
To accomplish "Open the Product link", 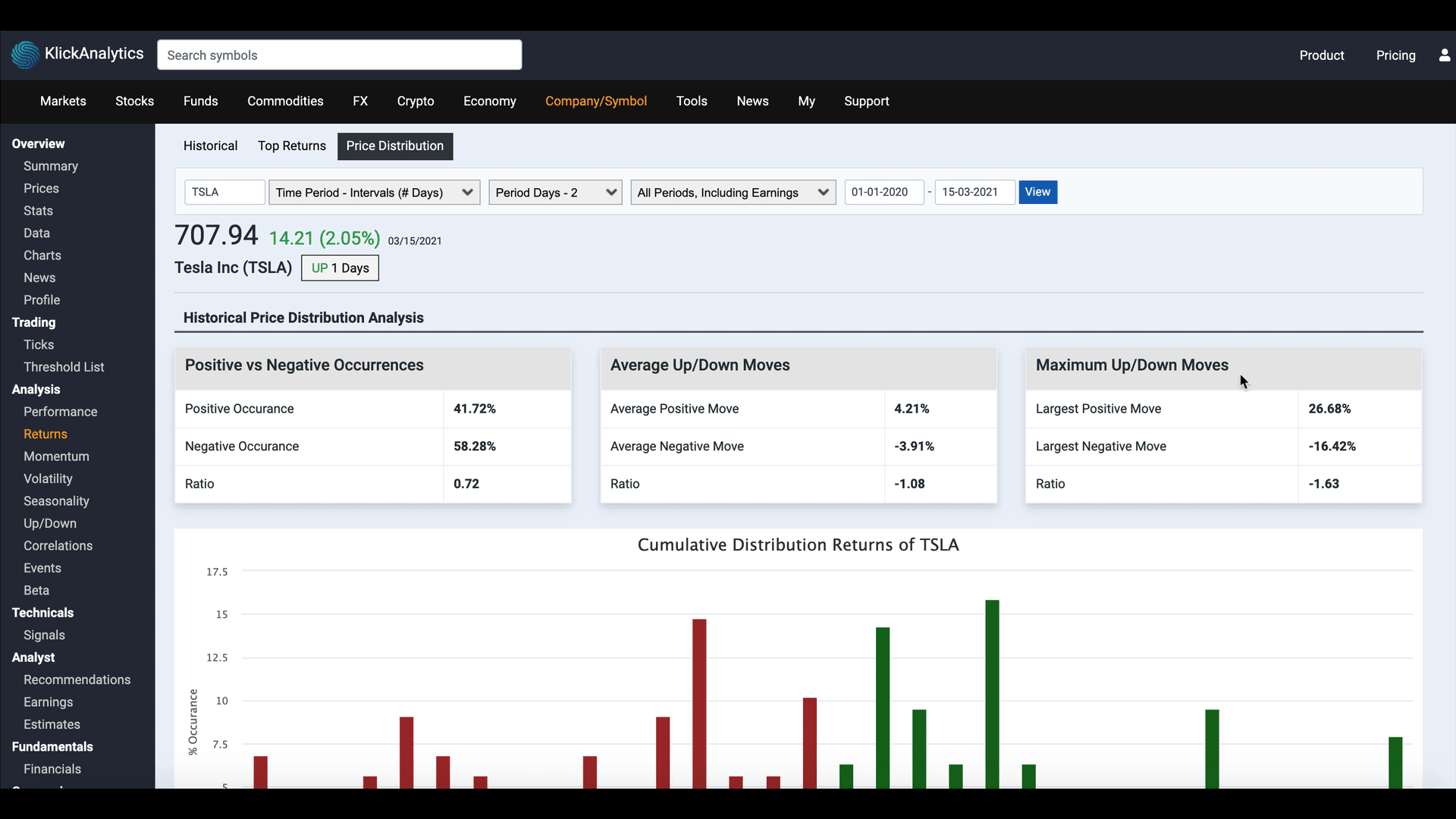I will tap(1321, 55).
